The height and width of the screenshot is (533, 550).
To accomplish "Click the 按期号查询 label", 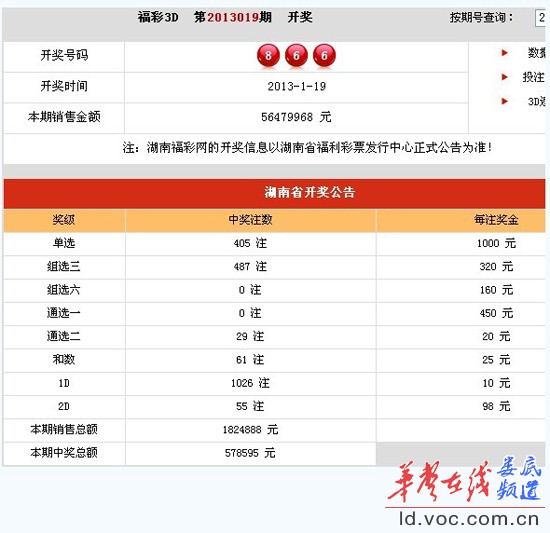I will click(481, 17).
